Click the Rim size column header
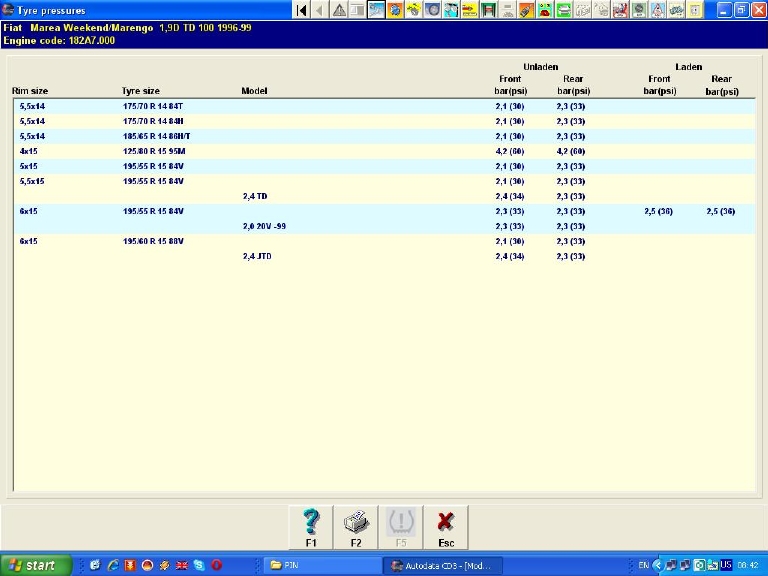Viewport: 768px width, 576px height. click(30, 91)
